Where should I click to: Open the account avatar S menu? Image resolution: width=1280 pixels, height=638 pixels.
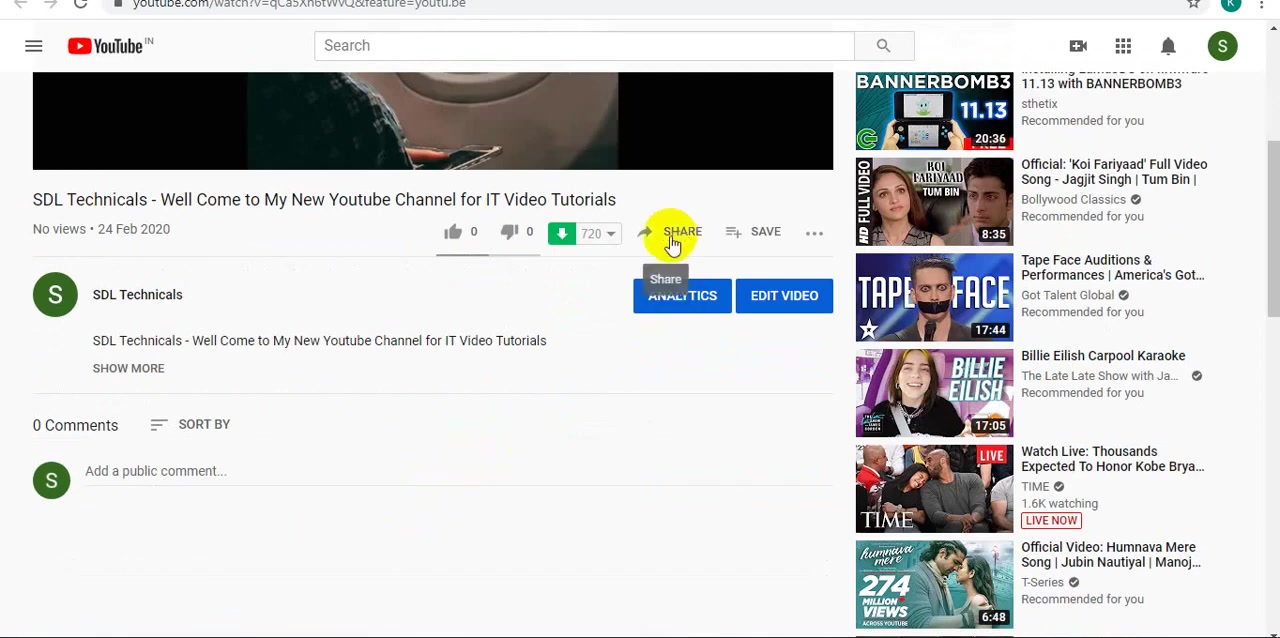(x=1222, y=46)
